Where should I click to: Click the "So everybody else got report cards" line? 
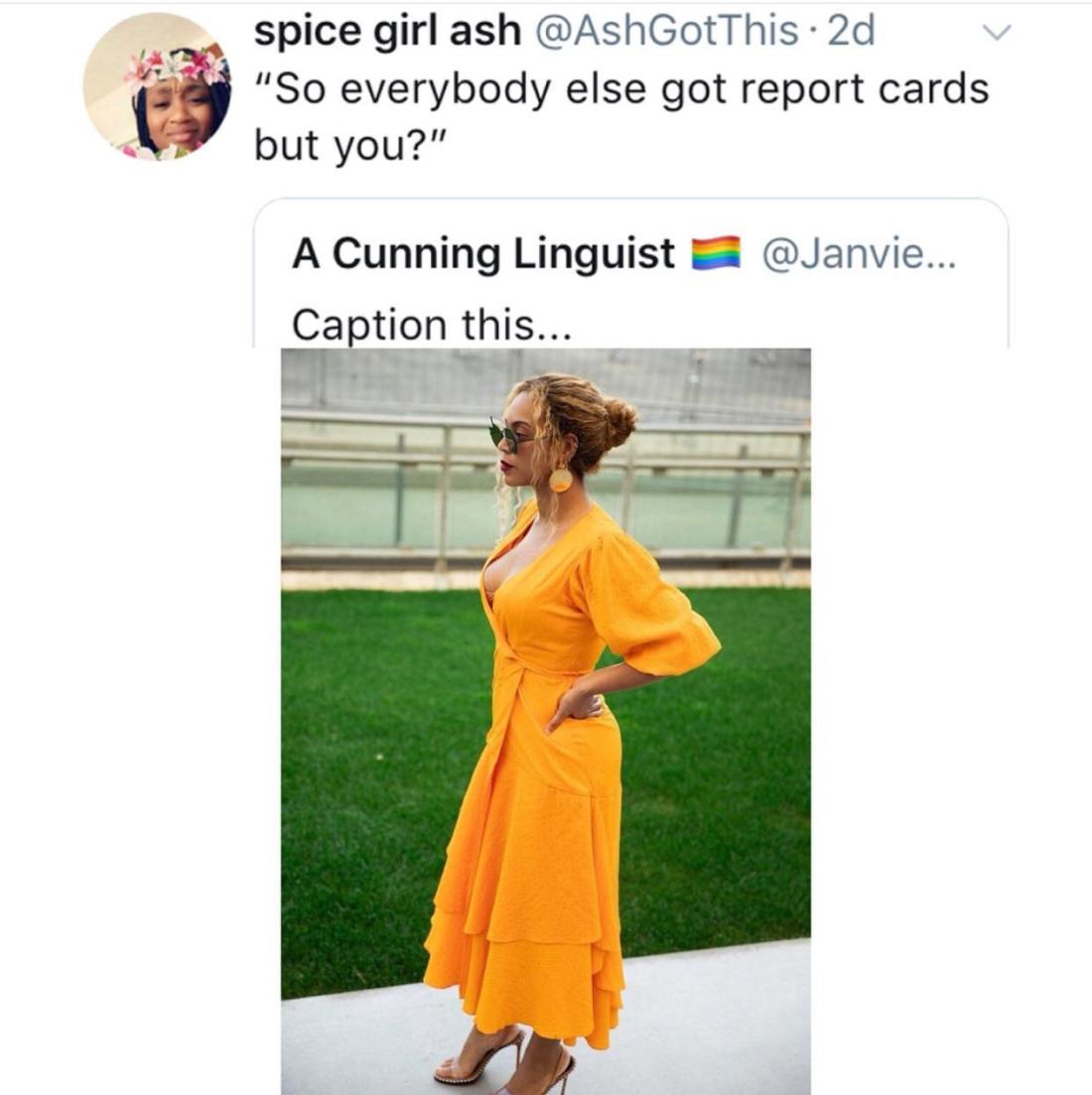pyautogui.click(x=621, y=89)
